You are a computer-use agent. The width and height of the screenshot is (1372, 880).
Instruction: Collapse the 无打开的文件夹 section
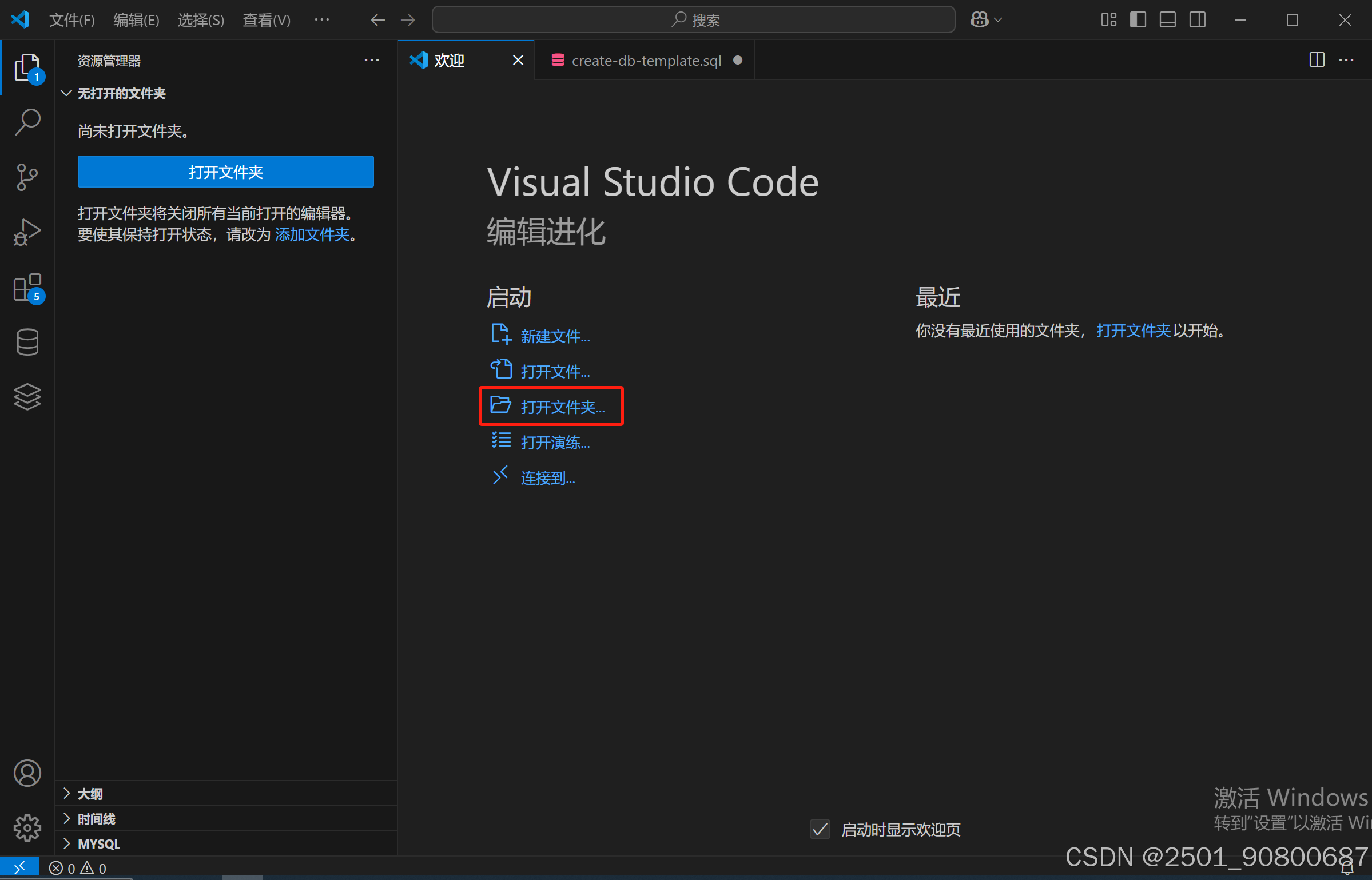(121, 93)
